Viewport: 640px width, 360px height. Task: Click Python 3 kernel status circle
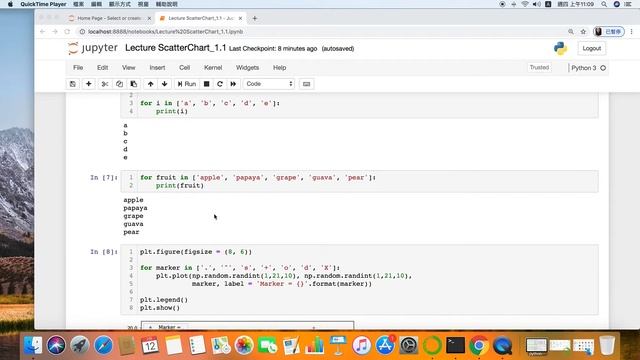tap(603, 68)
